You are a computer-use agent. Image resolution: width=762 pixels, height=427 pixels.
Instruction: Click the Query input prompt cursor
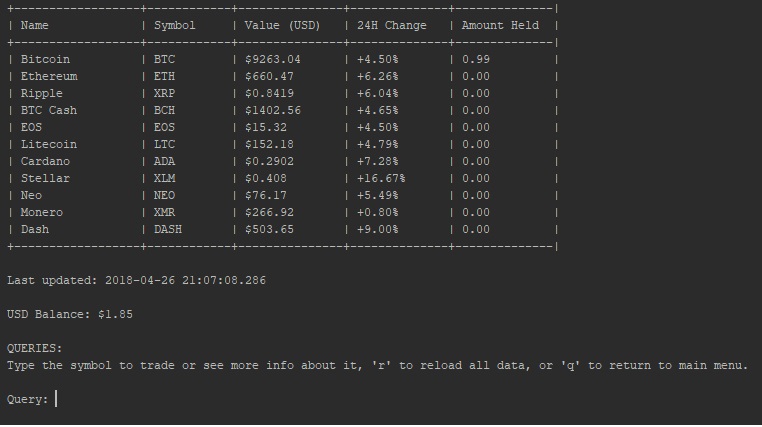tap(56, 399)
